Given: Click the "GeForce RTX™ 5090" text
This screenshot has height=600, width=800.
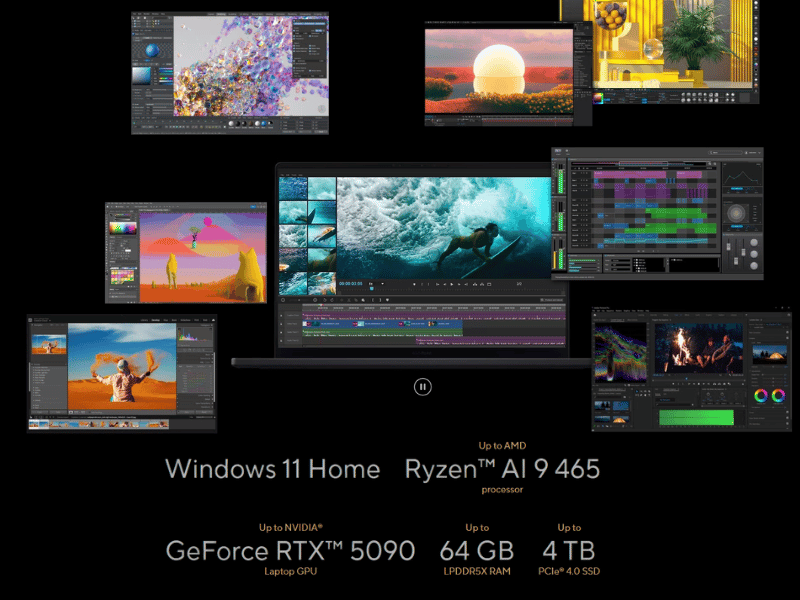Looking at the screenshot, I should tap(290, 551).
